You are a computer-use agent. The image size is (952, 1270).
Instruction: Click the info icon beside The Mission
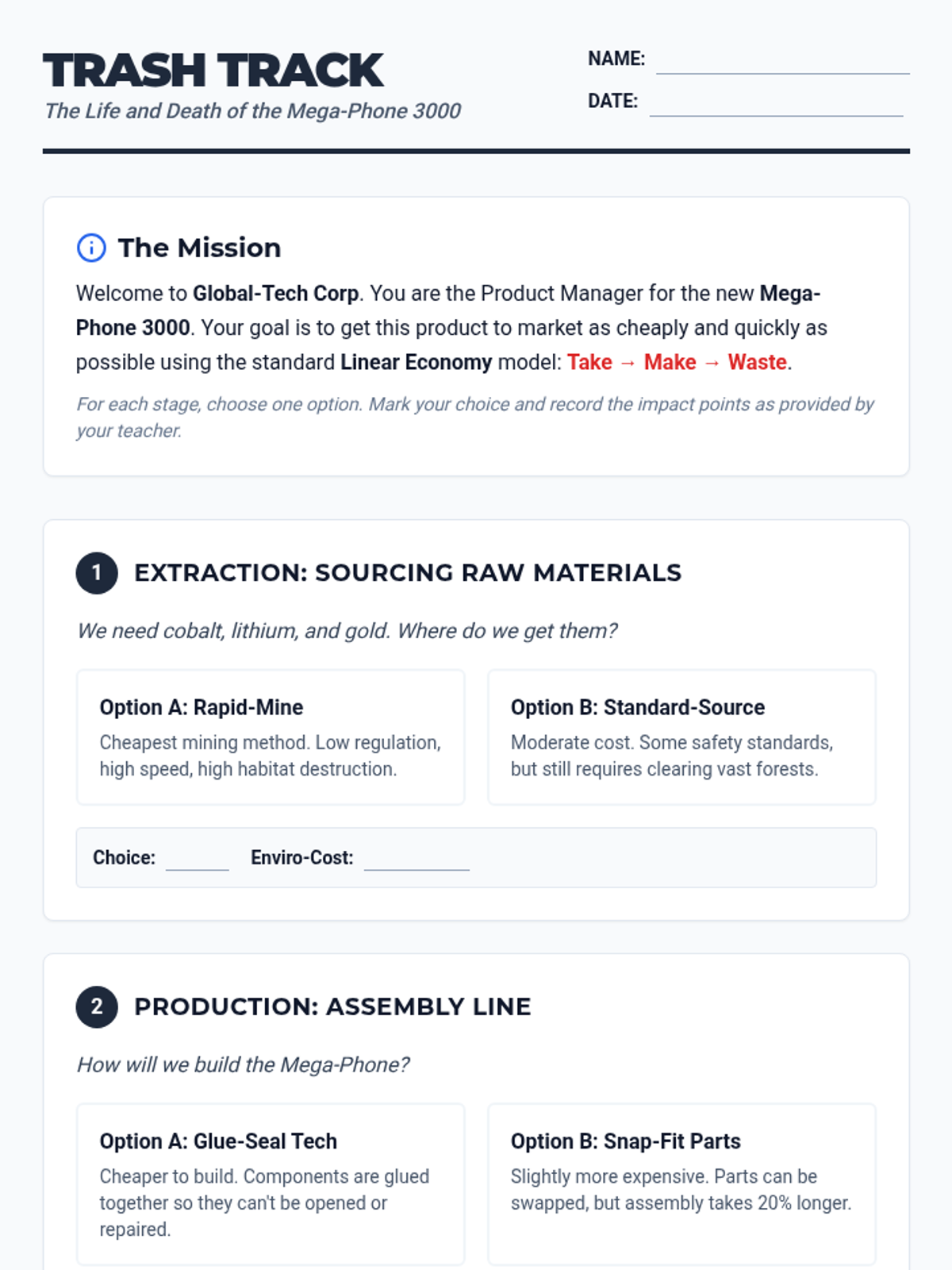pyautogui.click(x=91, y=248)
